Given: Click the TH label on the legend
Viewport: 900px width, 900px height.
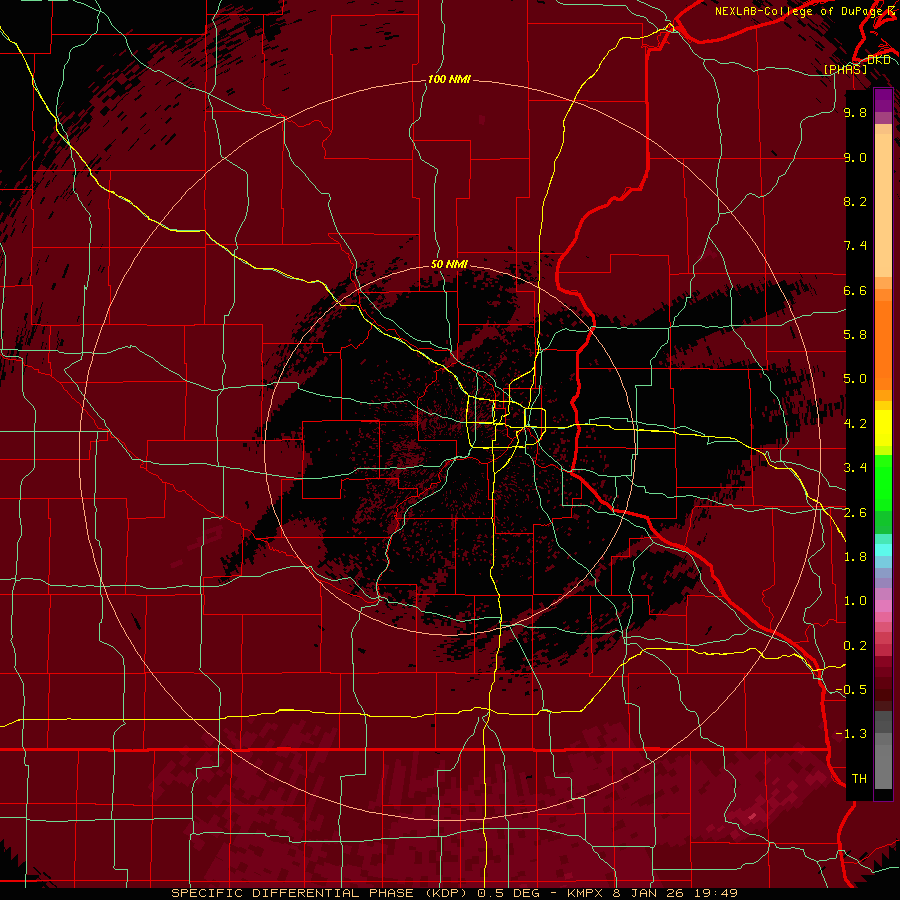Looking at the screenshot, I should click(859, 779).
